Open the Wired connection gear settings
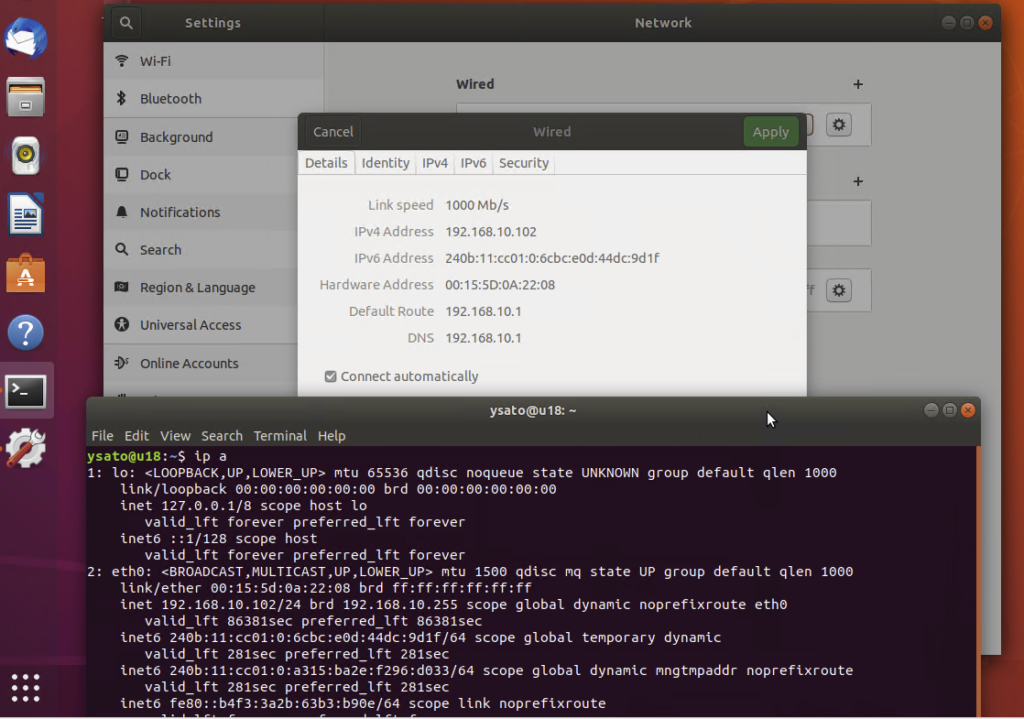1024x719 pixels. pos(839,125)
